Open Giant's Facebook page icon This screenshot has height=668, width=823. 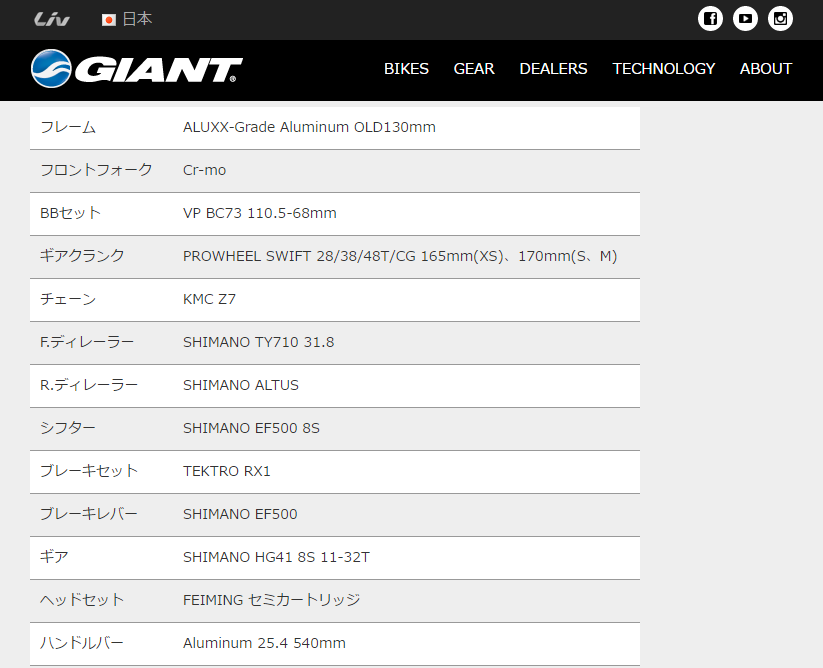(x=710, y=19)
